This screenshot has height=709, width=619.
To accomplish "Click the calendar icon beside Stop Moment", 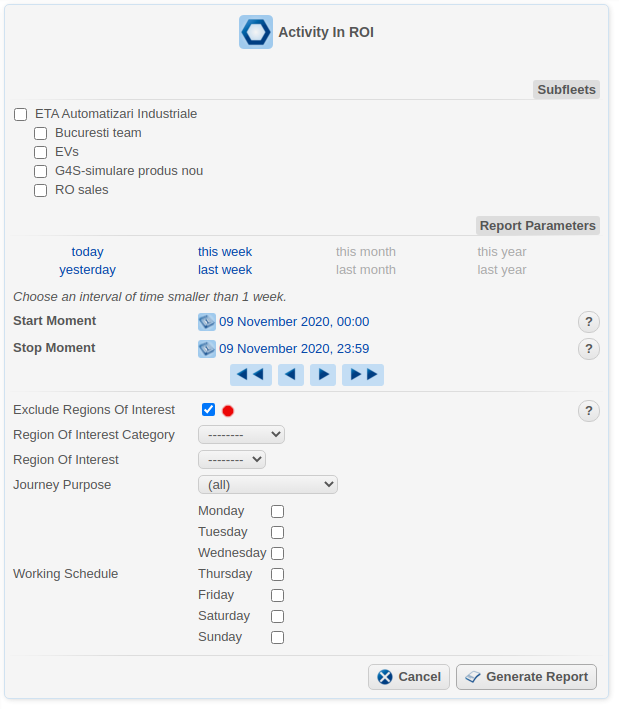I will click(x=207, y=349).
